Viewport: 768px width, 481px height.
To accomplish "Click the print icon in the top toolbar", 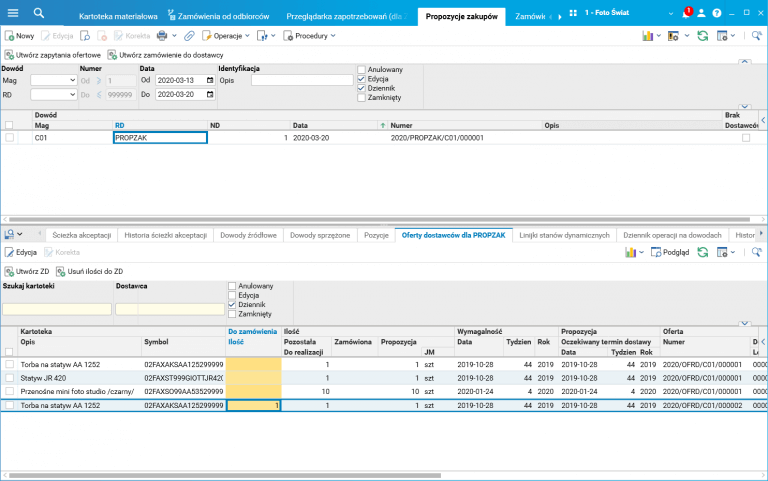I will coord(161,35).
